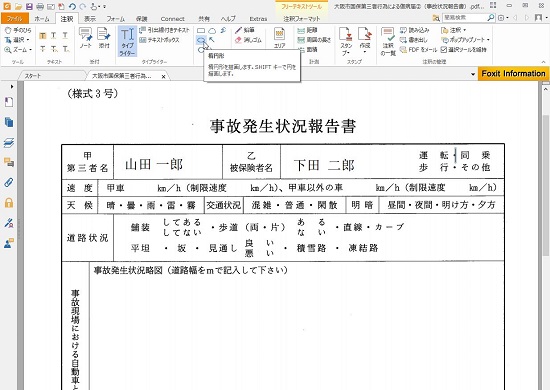Switch to the Connect ribbon tab
The image size is (550, 390).
(172, 19)
